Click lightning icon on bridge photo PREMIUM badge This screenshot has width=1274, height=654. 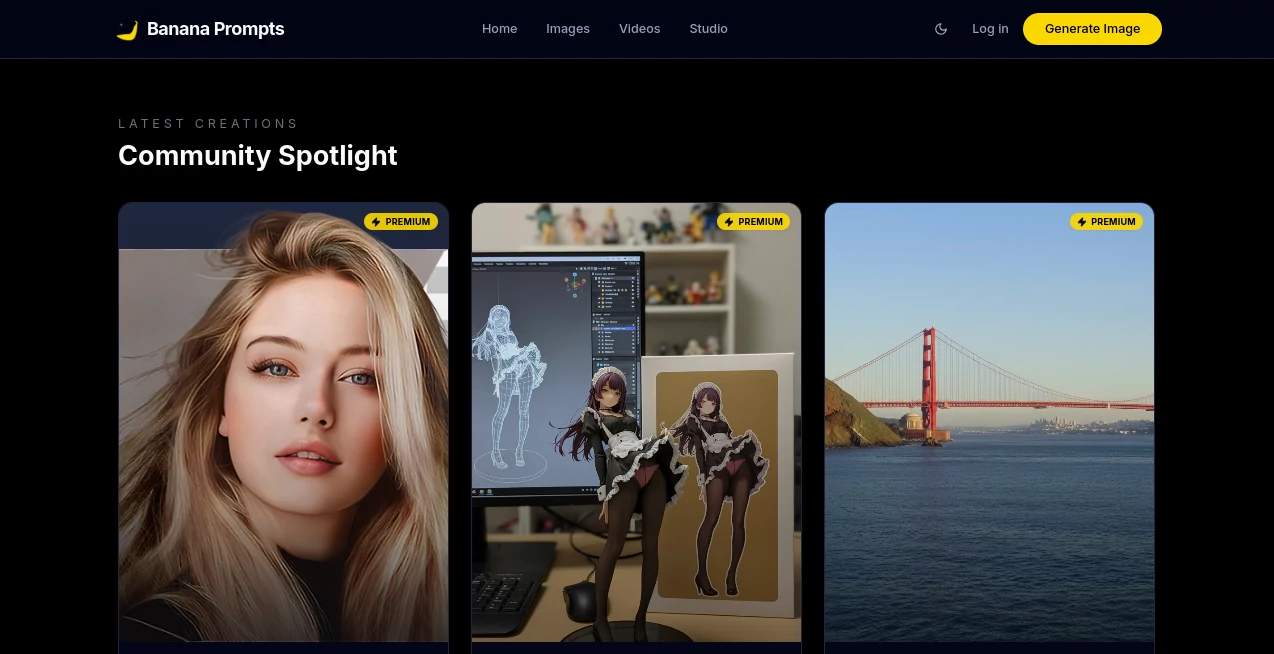coord(1083,222)
